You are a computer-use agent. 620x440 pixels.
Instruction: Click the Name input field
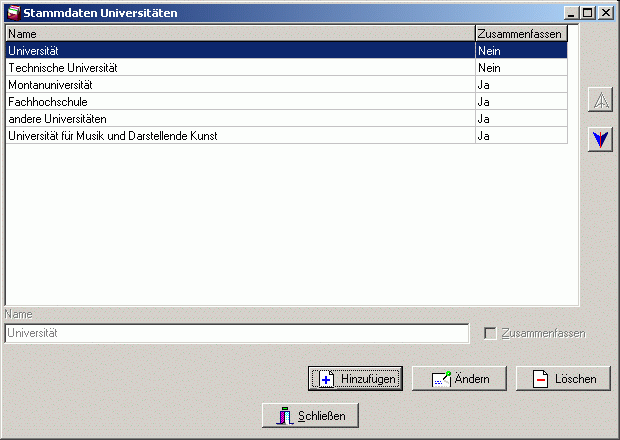tap(237, 333)
